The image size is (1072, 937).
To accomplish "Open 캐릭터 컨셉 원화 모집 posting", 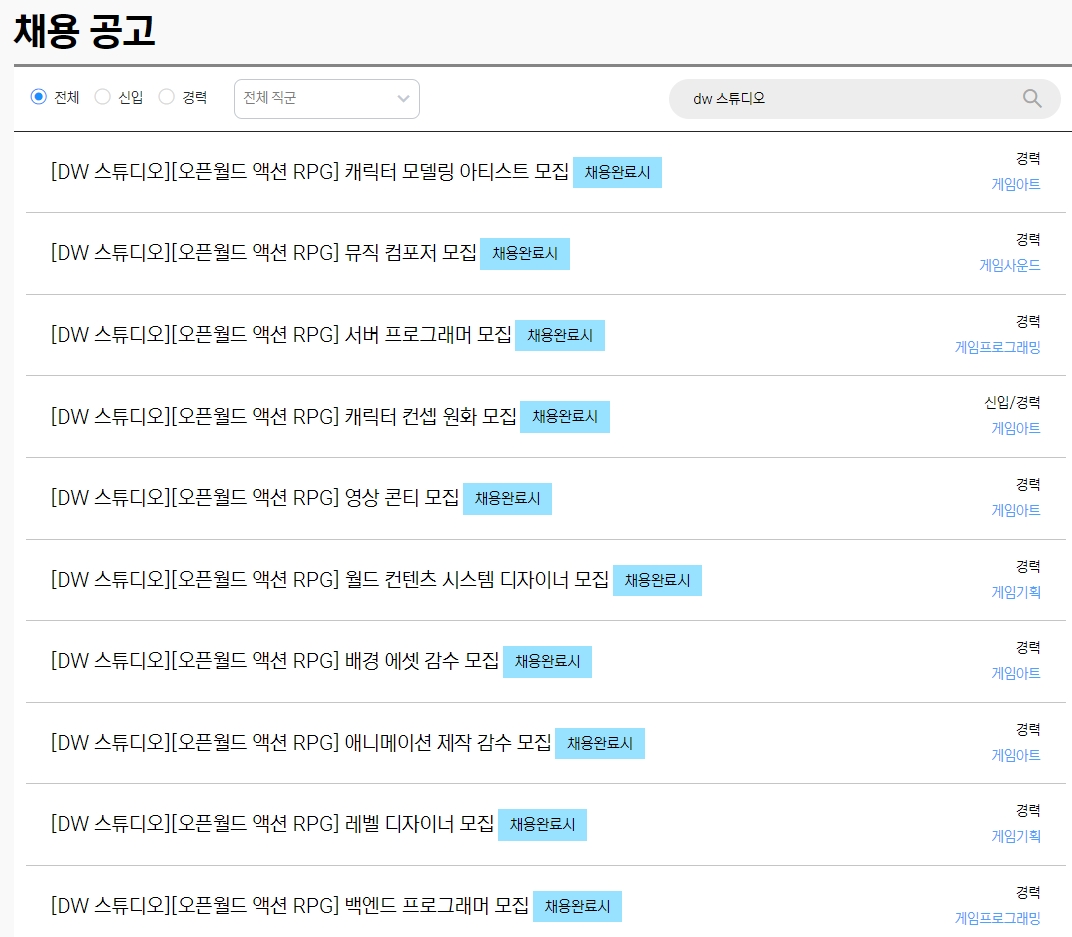I will [x=284, y=416].
